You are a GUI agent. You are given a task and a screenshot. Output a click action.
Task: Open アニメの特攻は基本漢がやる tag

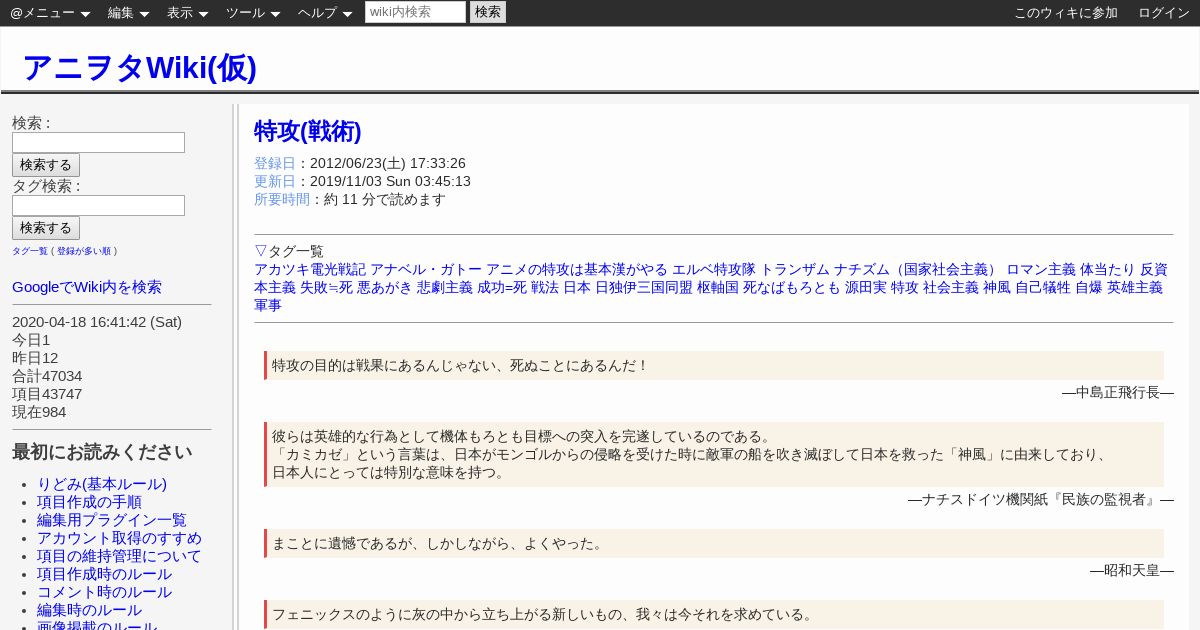(x=577, y=269)
